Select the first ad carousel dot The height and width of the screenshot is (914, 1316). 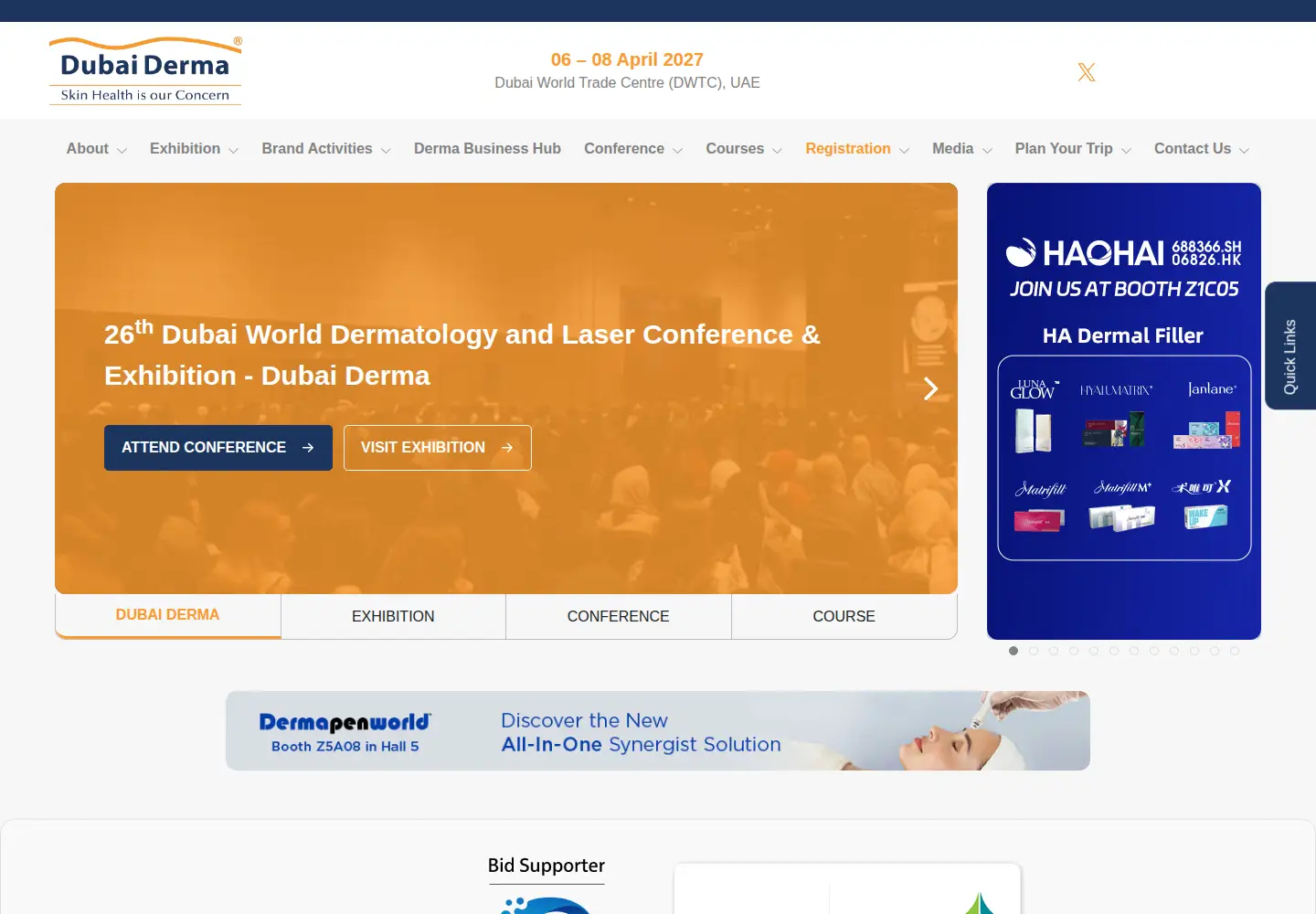(1014, 651)
